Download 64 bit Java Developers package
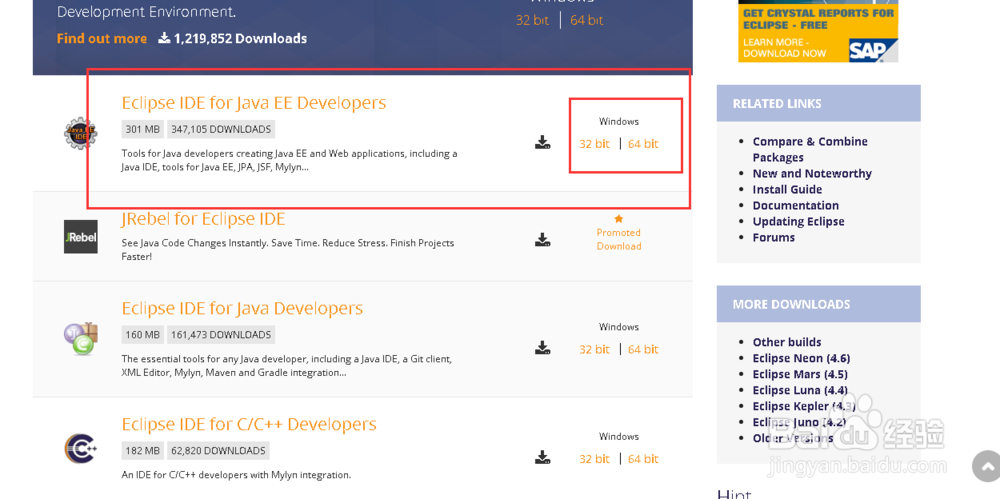 pos(643,349)
